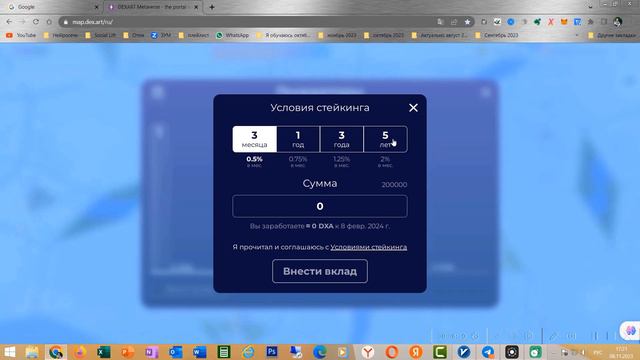Screen dimensions: 640x360
Task: Open the Другие закладки bookmarks folder
Action: pos(612,36)
